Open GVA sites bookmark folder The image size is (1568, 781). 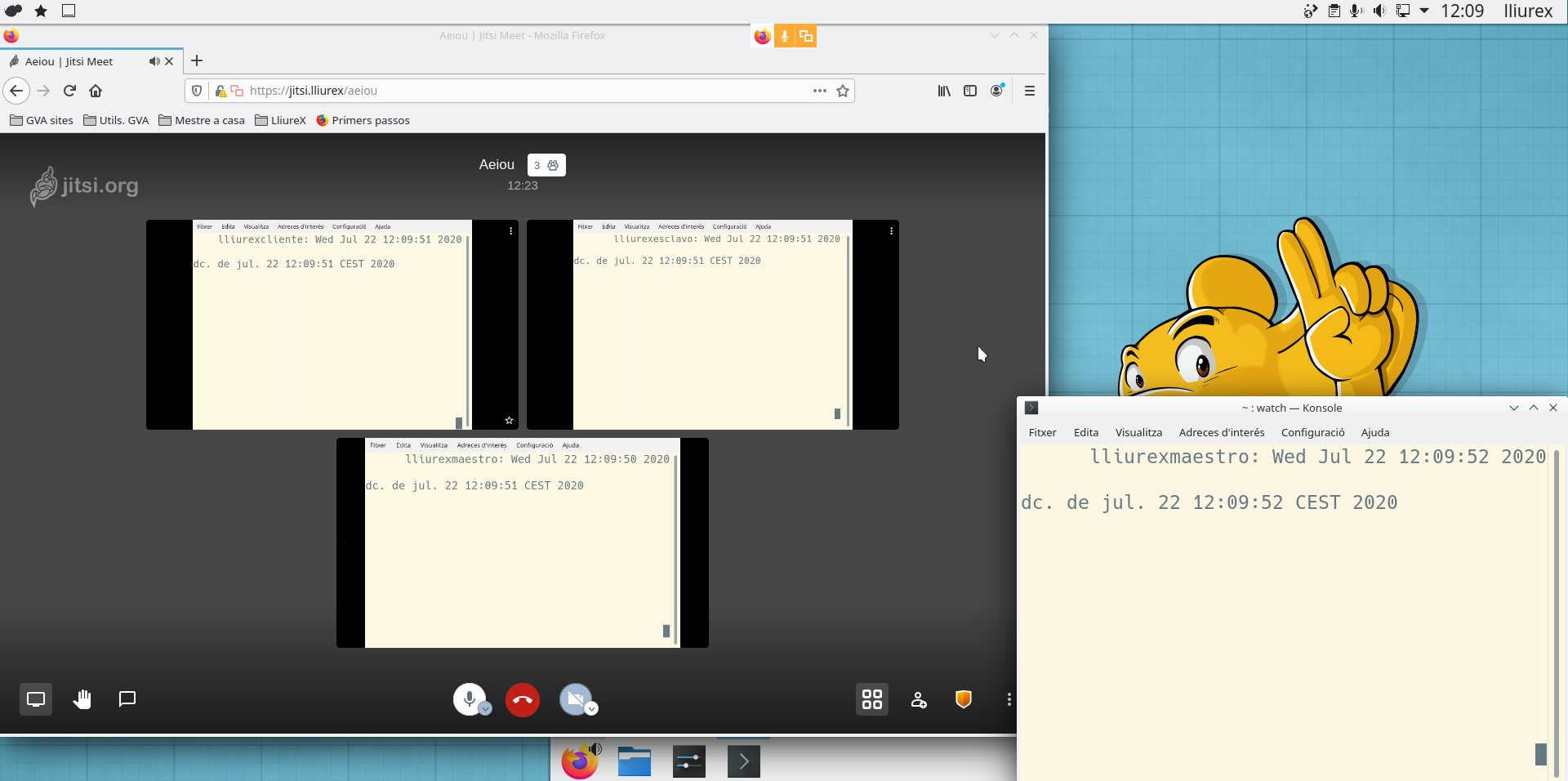[42, 120]
